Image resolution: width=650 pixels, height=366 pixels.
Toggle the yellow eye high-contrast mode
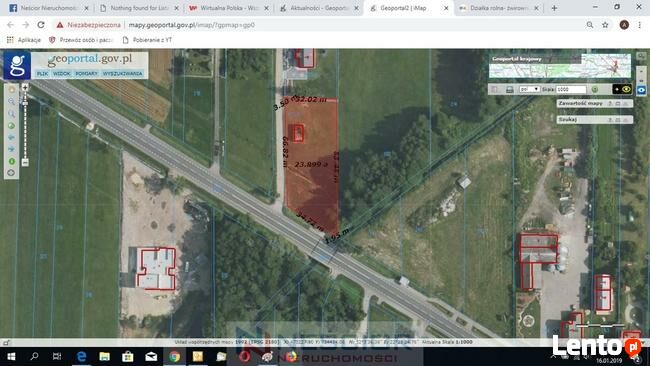(626, 89)
